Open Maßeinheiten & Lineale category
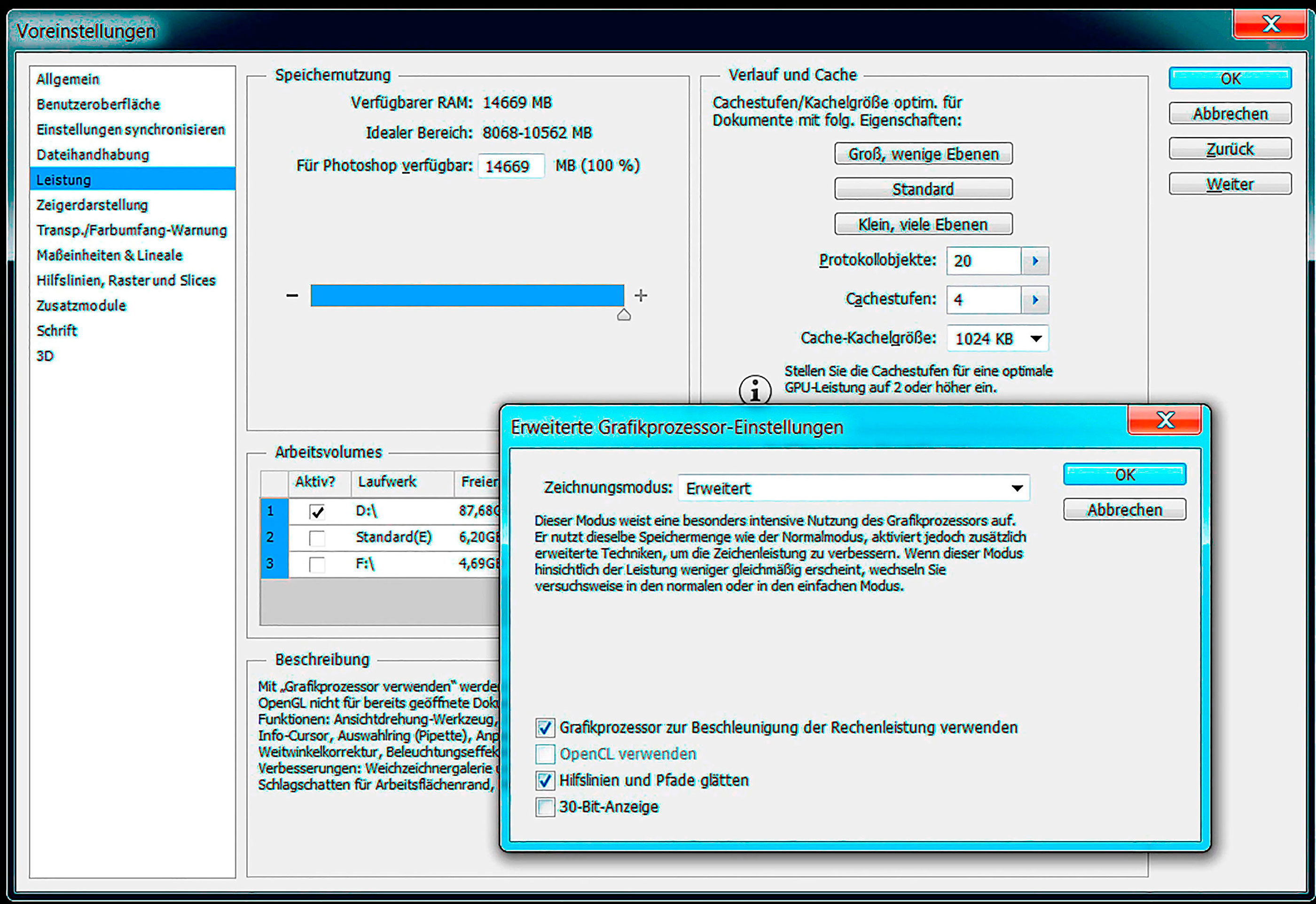 click(133, 255)
